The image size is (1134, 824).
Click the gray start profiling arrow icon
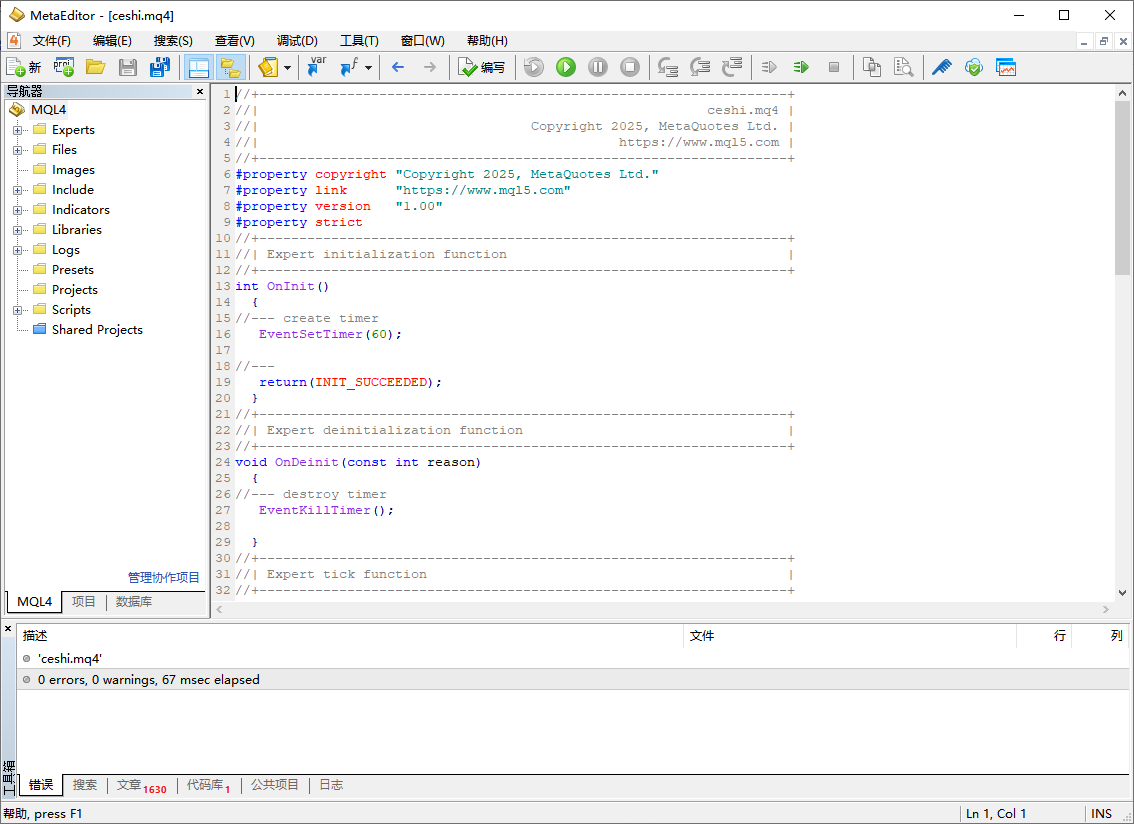click(769, 67)
